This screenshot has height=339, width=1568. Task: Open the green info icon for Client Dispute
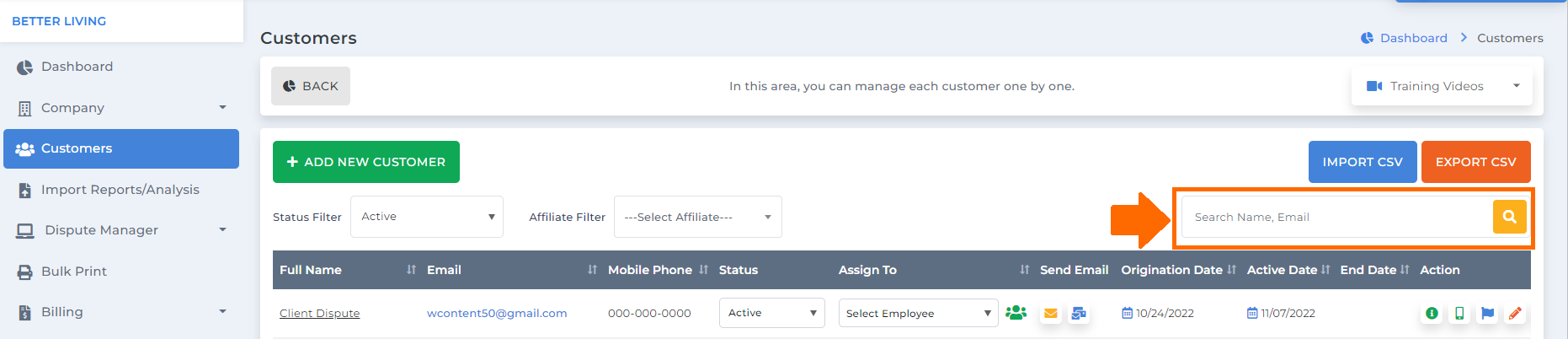pyautogui.click(x=1432, y=313)
